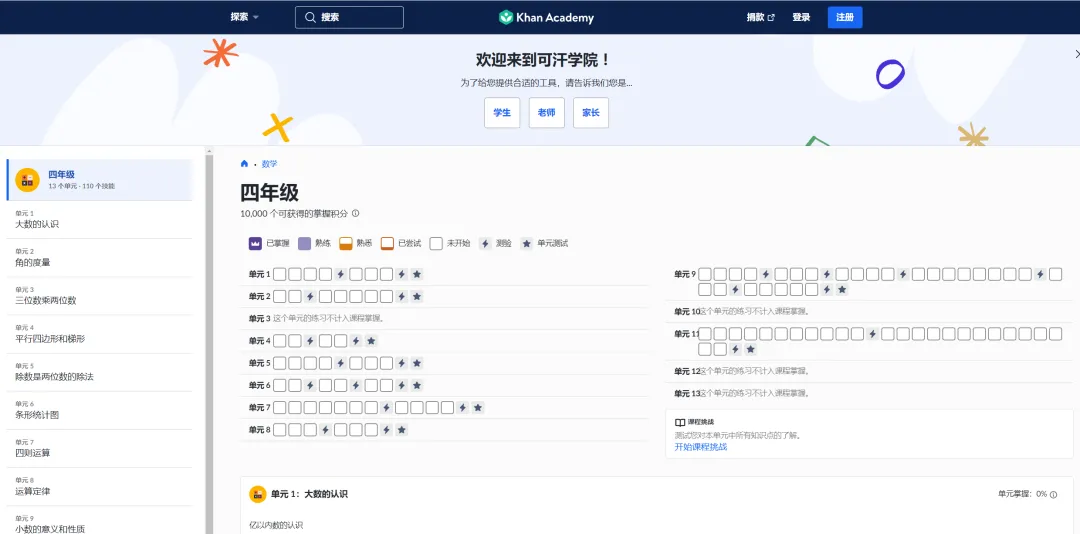Open sidebar item 单元 9 小数的意义和性质

(x=100, y=520)
